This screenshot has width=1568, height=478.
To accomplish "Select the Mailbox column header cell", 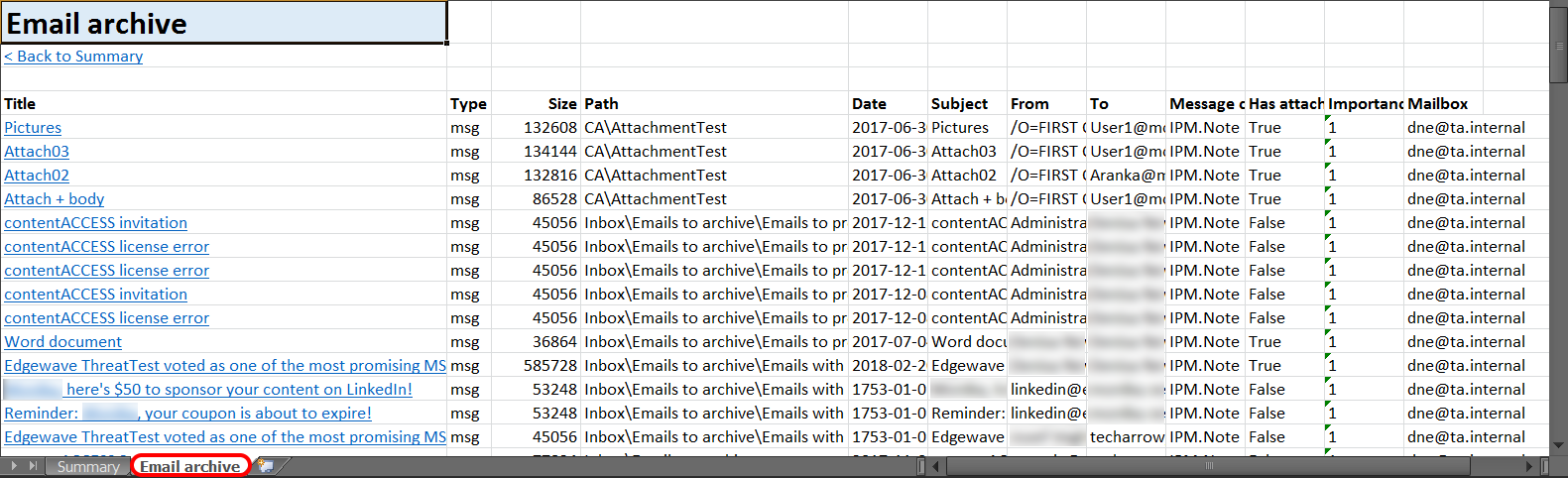I will (1437, 104).
